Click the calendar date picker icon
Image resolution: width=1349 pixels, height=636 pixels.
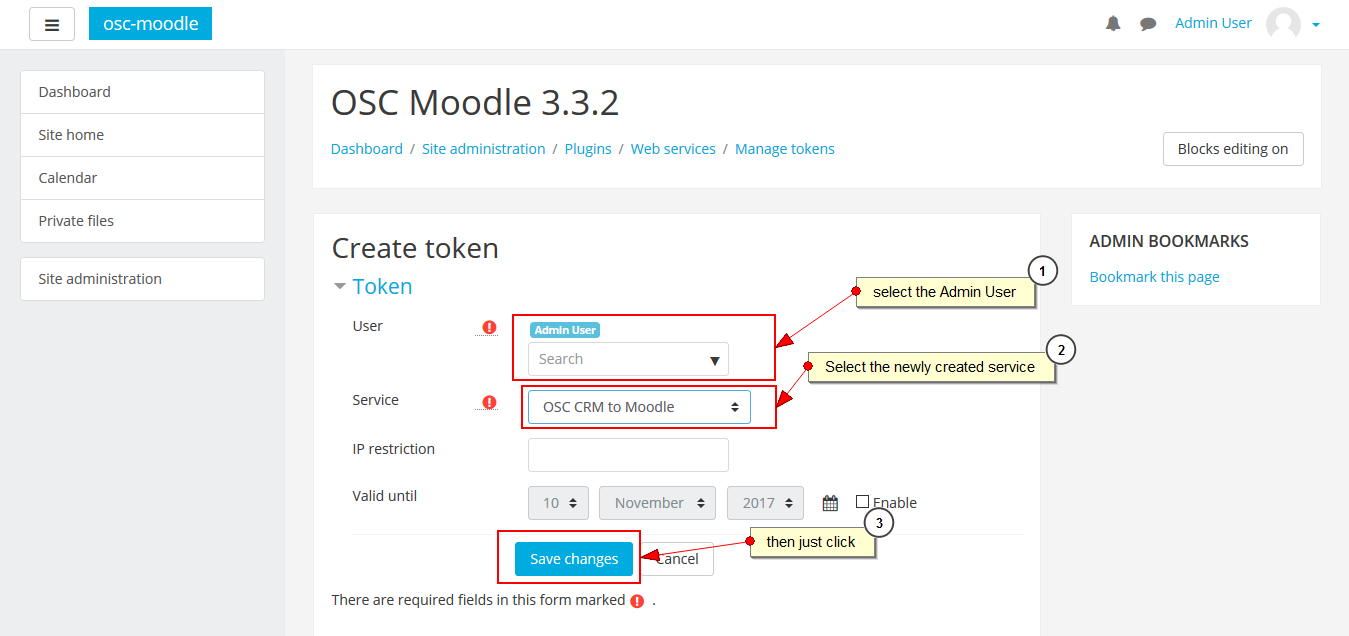[830, 503]
